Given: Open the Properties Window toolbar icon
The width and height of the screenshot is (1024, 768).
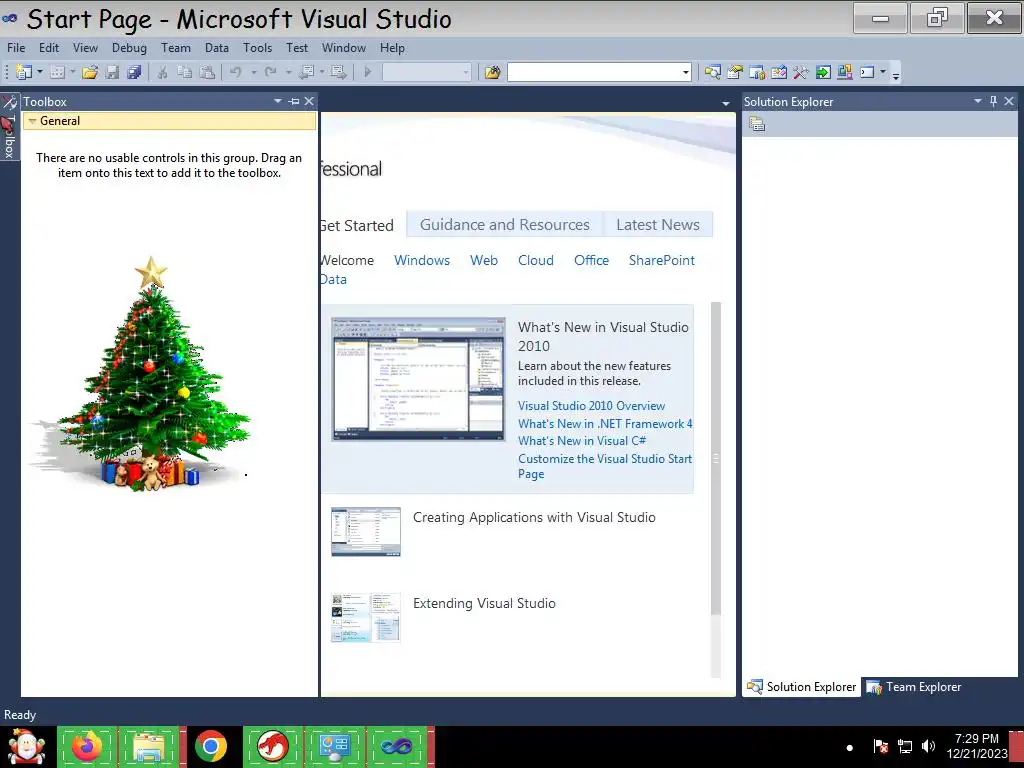Looking at the screenshot, I should pos(735,72).
